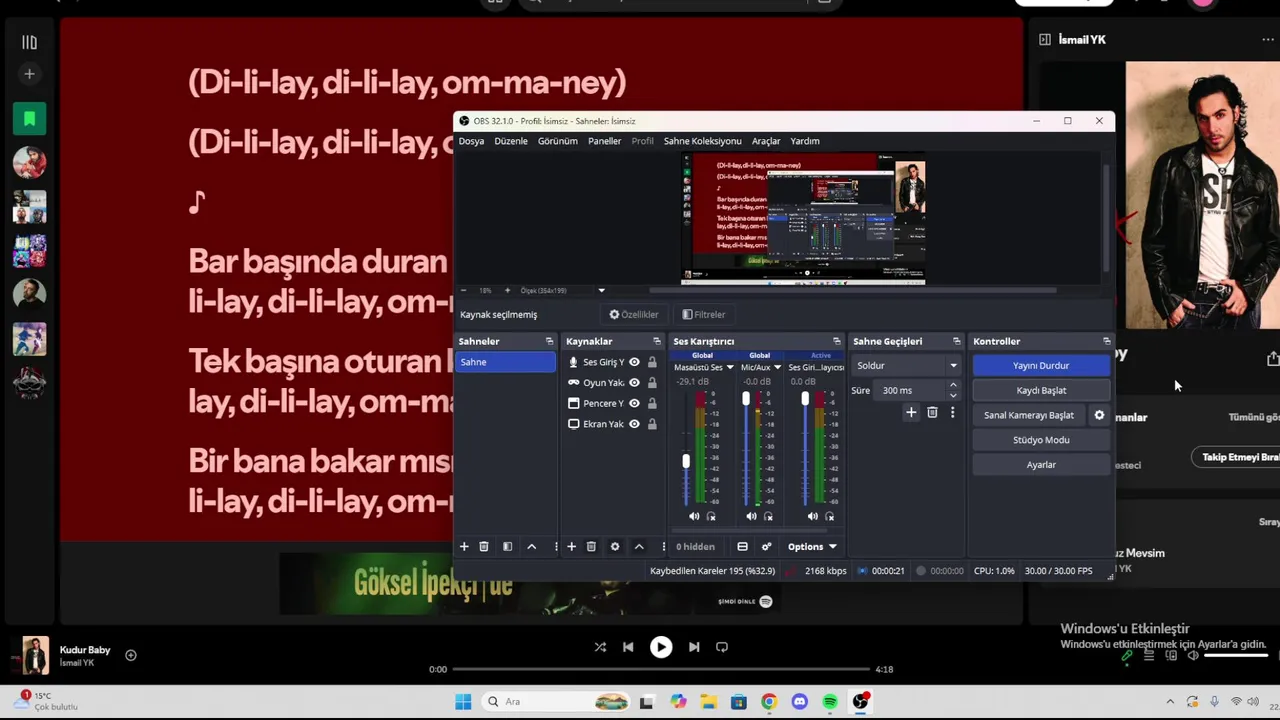Expand Masaüstü Ses channel dropdown arrow
Screen dimensions: 1280x720
730,368
